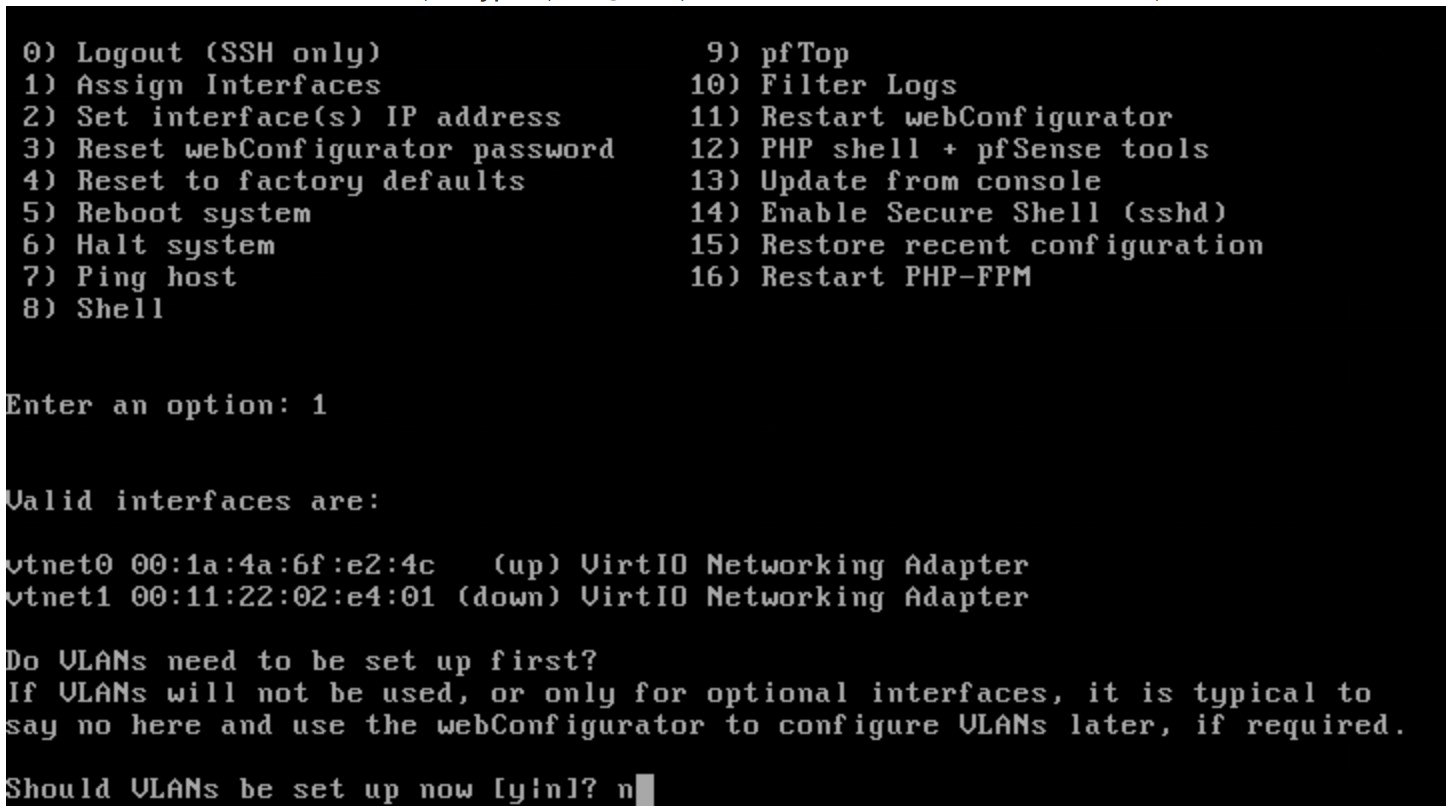
Task: Click the Logout (SSH only) option
Action: click(201, 53)
